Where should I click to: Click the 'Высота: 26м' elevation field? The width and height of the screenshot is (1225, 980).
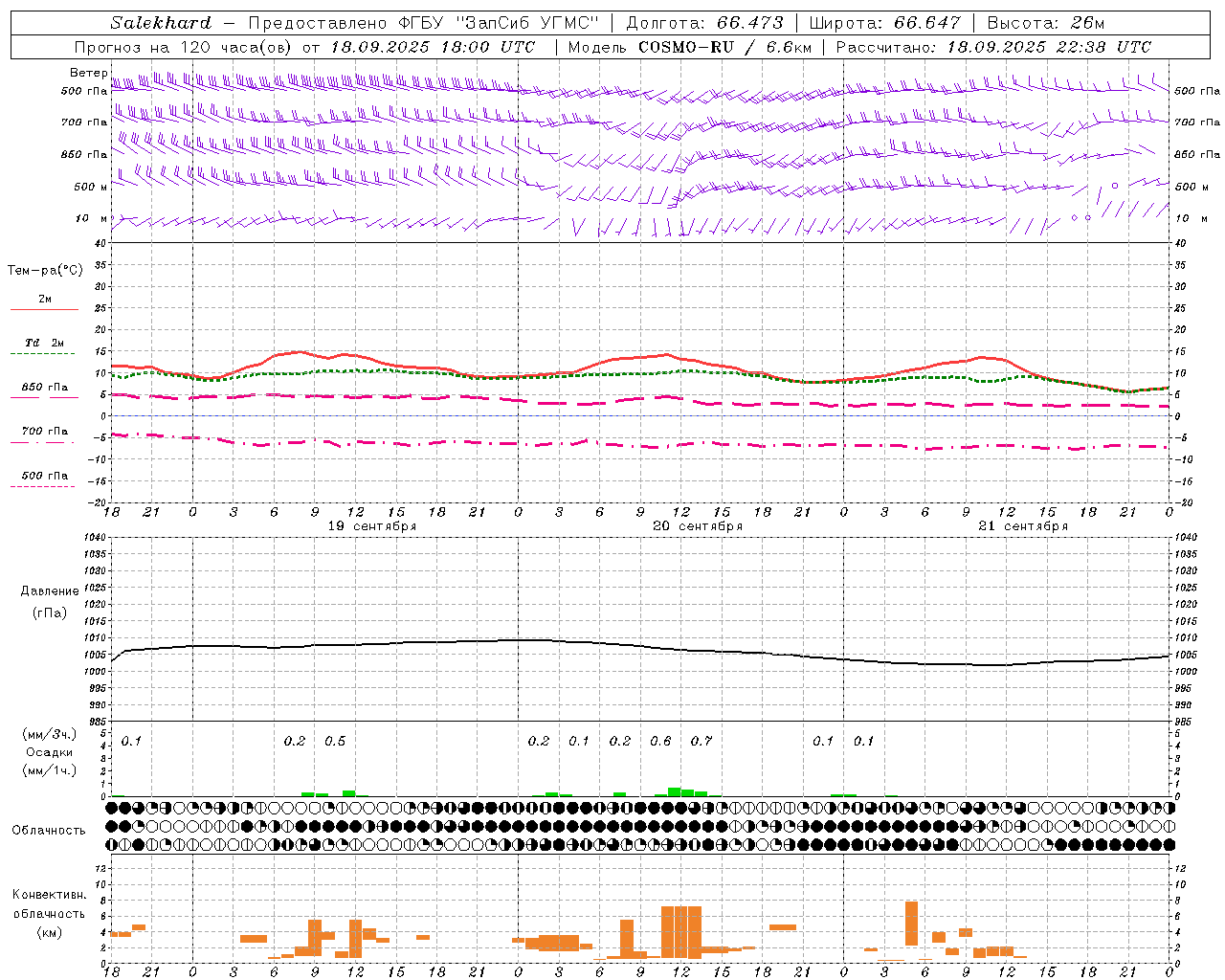tap(1046, 23)
